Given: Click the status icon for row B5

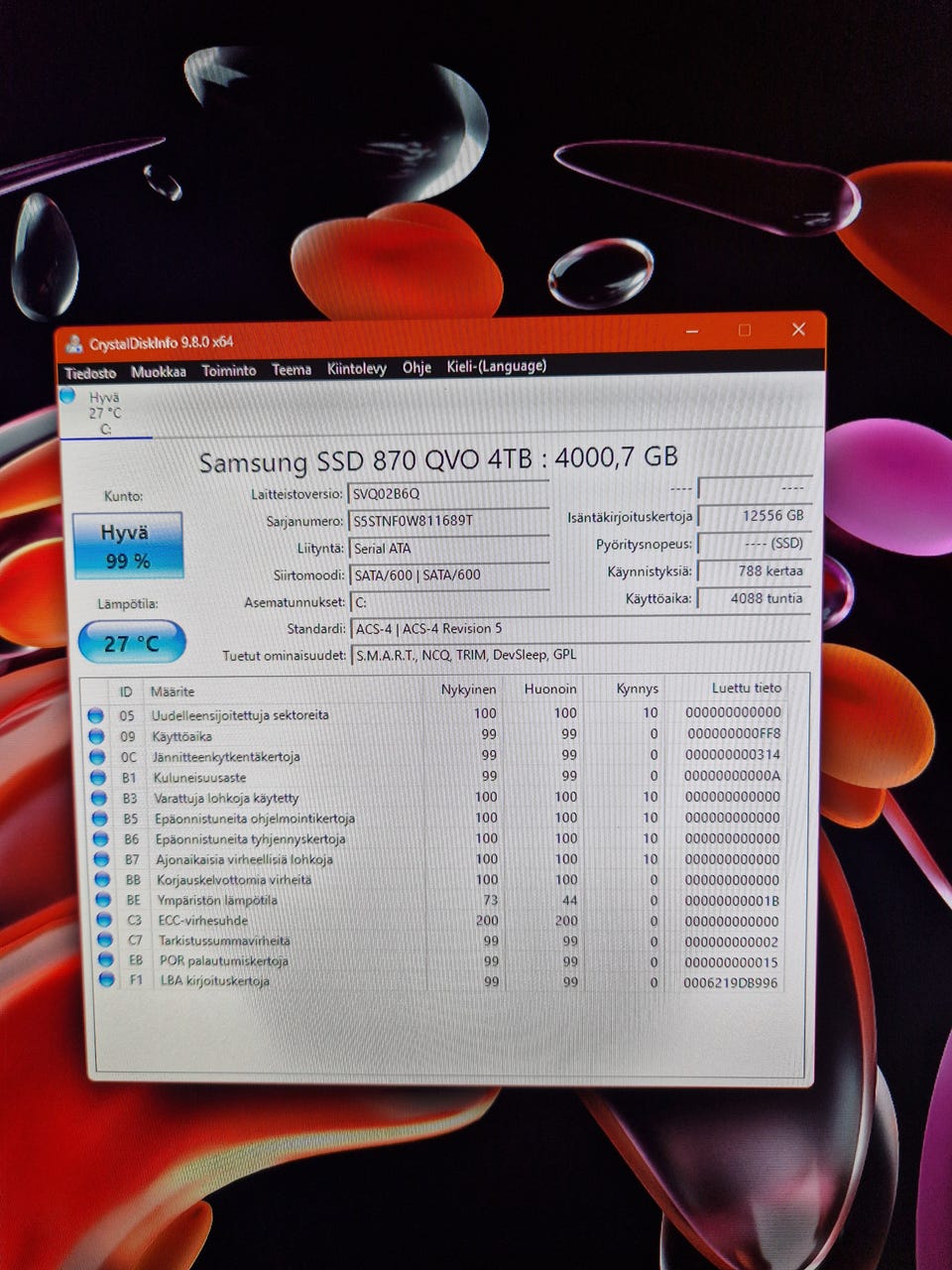Looking at the screenshot, I should (100, 819).
